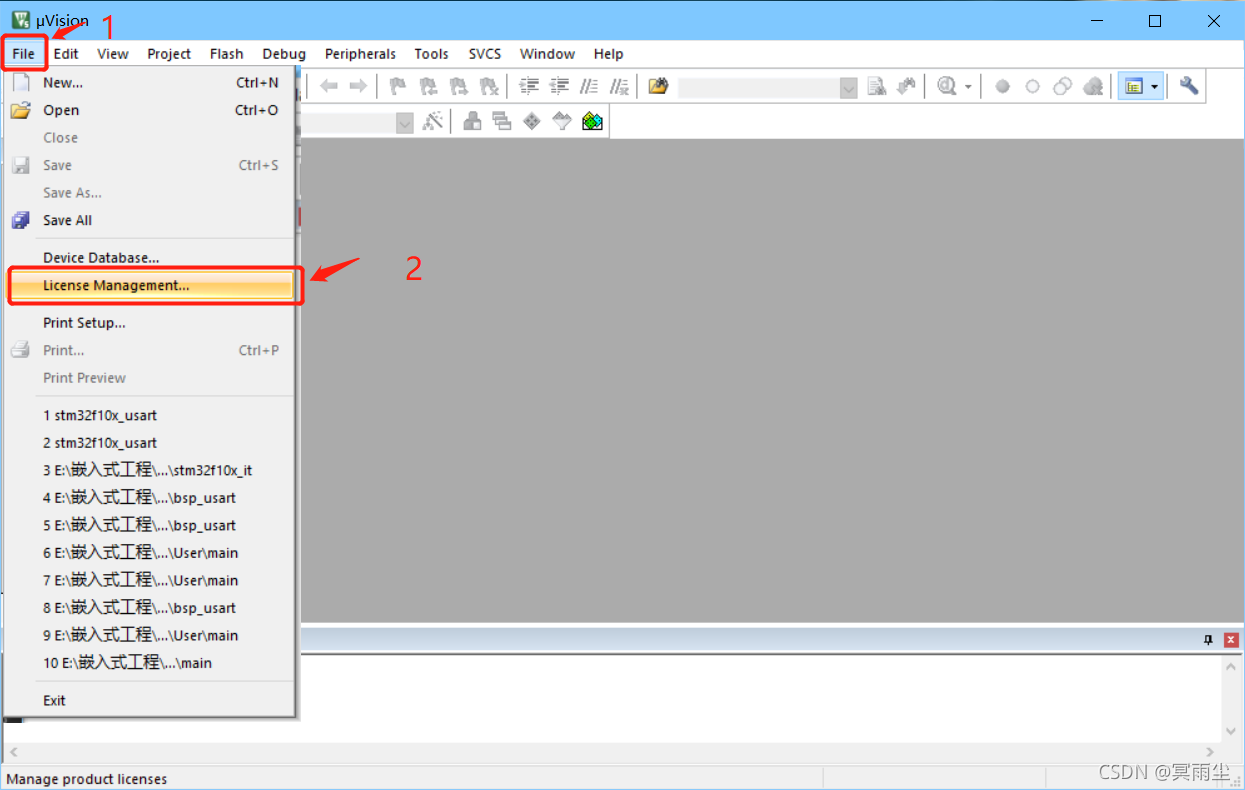Click the find text input field
This screenshot has height=790, width=1245.
(759, 88)
